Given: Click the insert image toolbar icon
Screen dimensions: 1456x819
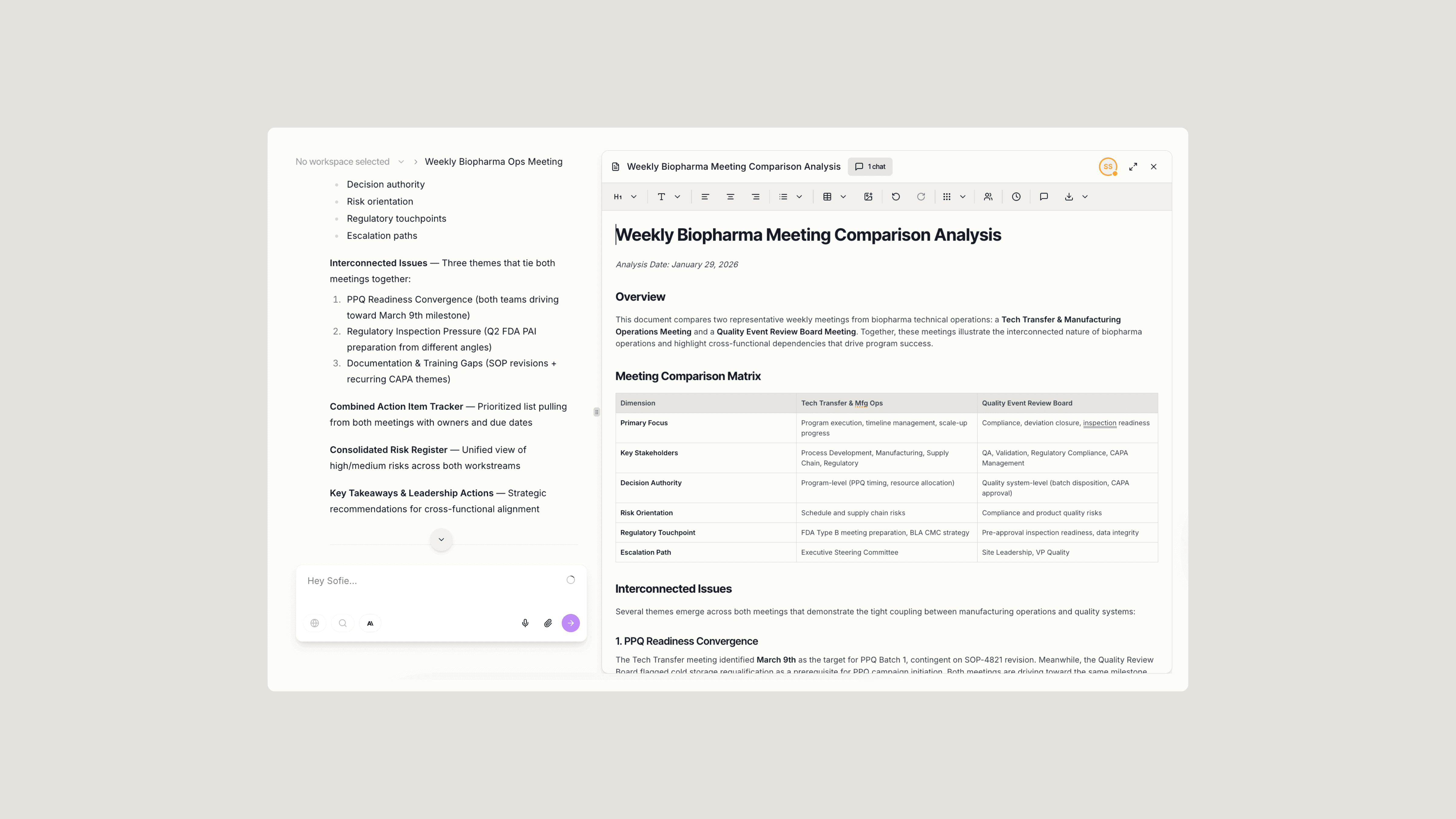Looking at the screenshot, I should 868,197.
